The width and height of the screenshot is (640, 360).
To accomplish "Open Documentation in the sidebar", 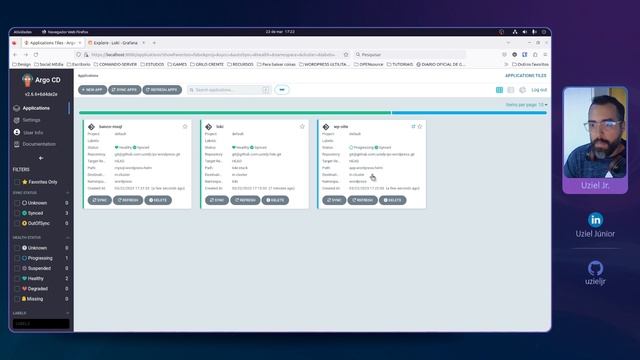I will [x=39, y=144].
